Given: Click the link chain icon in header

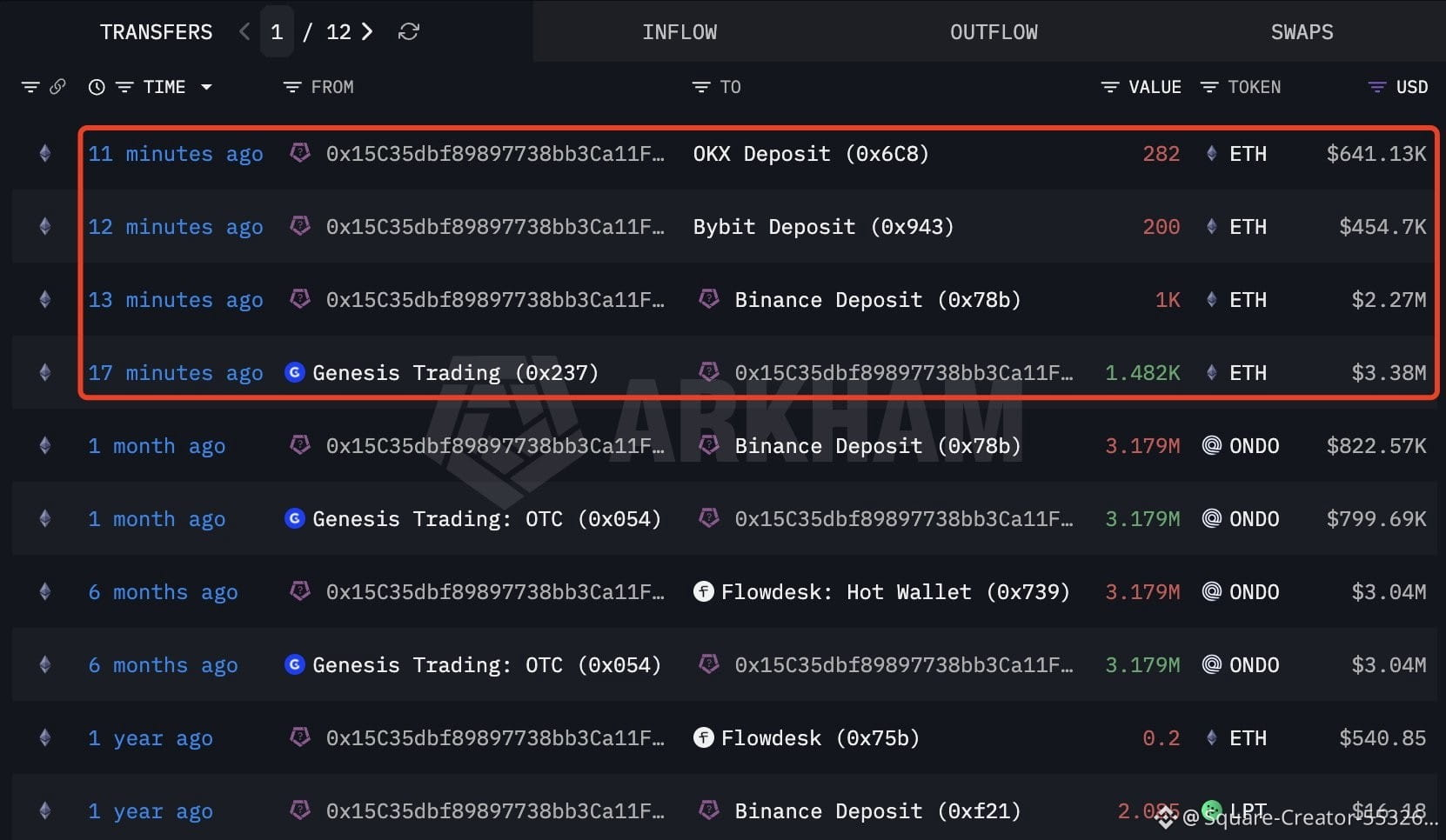Looking at the screenshot, I should (57, 87).
